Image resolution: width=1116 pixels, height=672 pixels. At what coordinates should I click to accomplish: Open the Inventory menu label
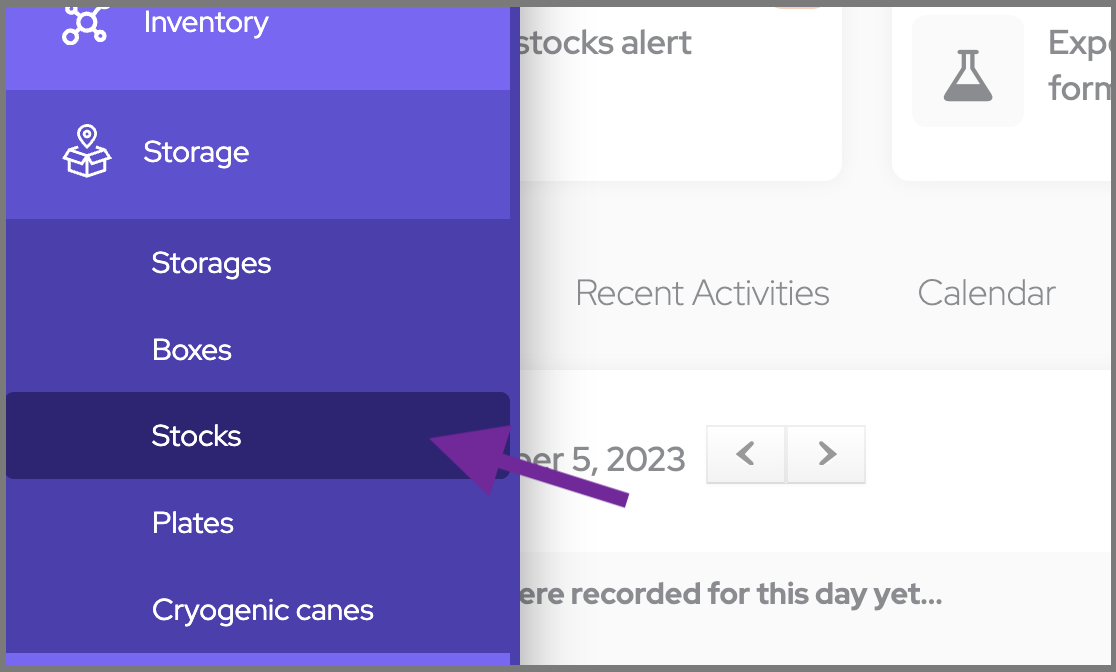click(x=206, y=22)
